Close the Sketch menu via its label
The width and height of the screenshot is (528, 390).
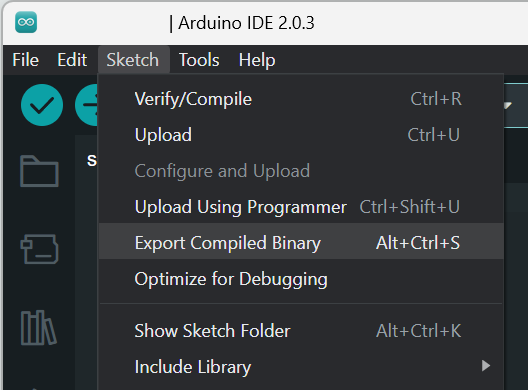point(133,60)
